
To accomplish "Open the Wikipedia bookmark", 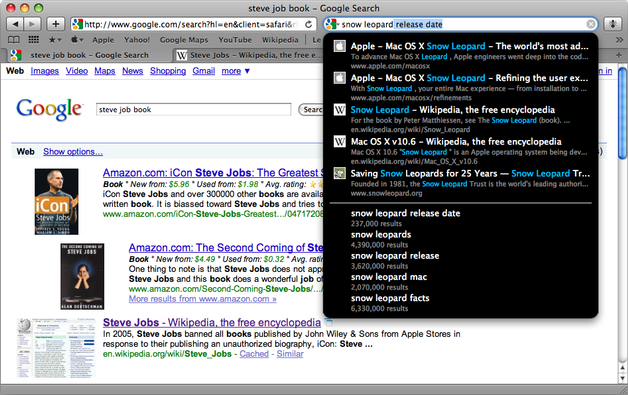I will click(x=280, y=40).
